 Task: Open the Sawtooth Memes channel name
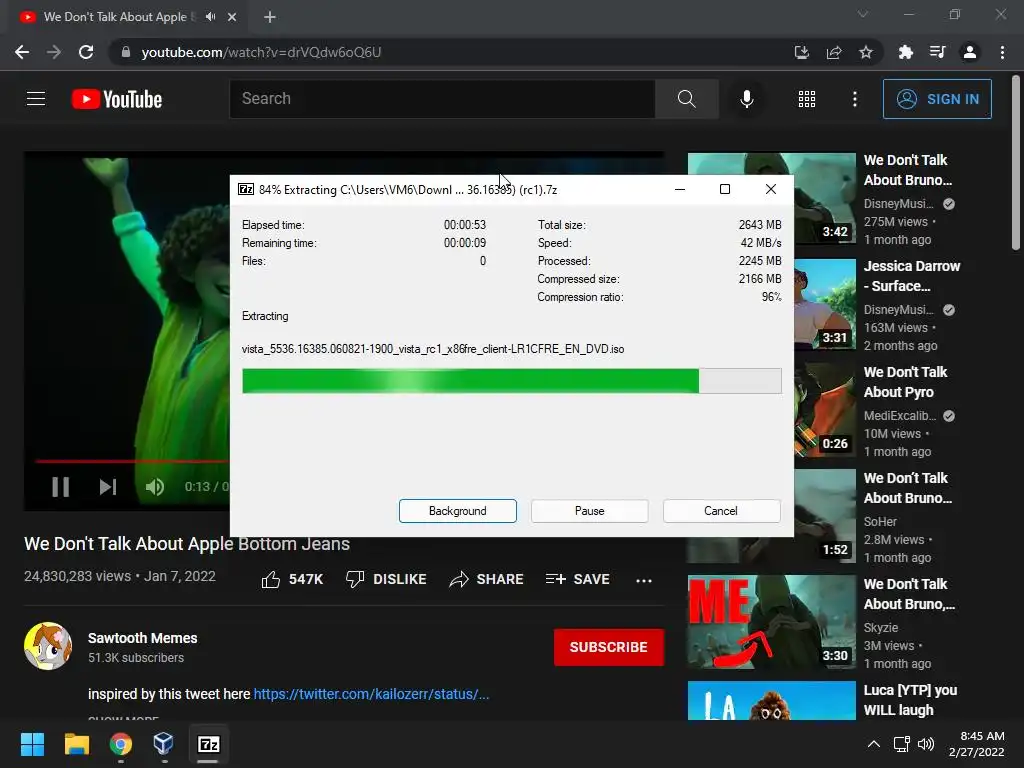[x=142, y=638]
